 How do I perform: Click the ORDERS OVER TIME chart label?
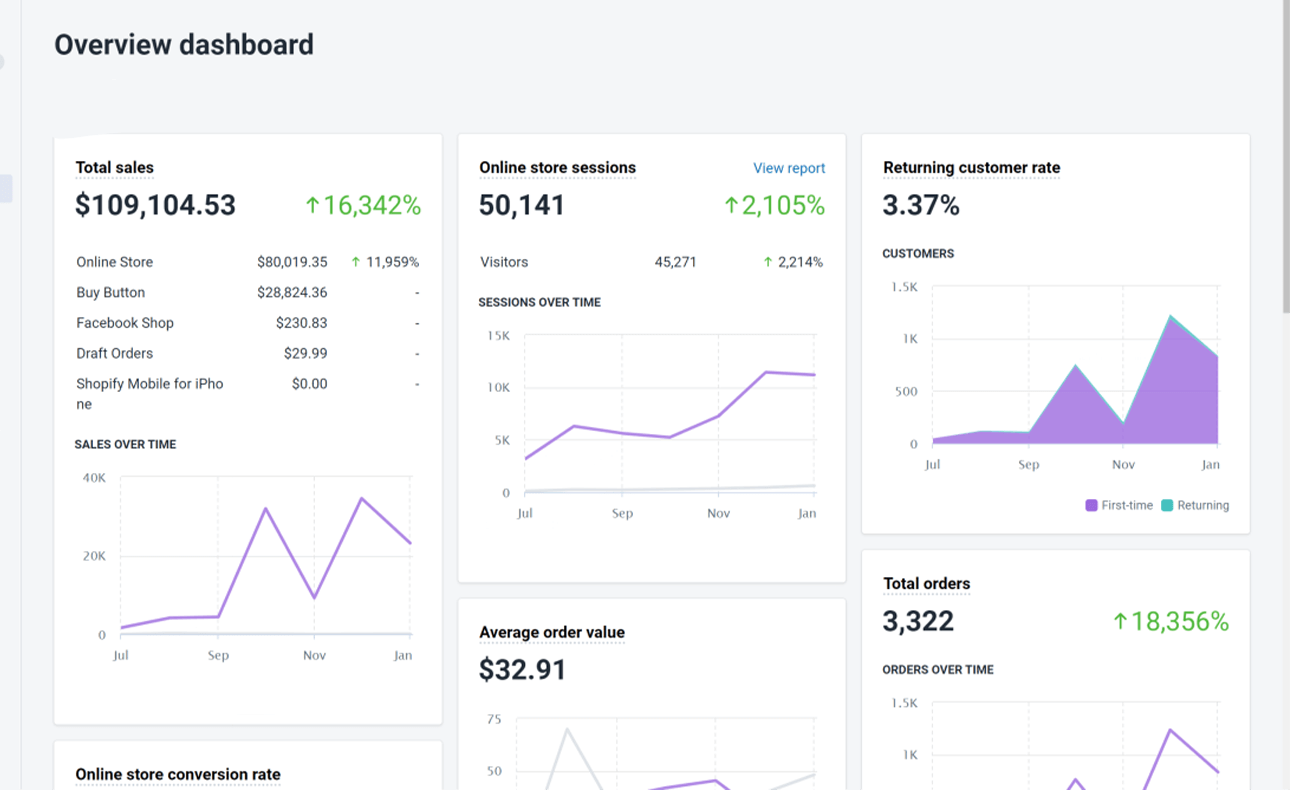938,670
